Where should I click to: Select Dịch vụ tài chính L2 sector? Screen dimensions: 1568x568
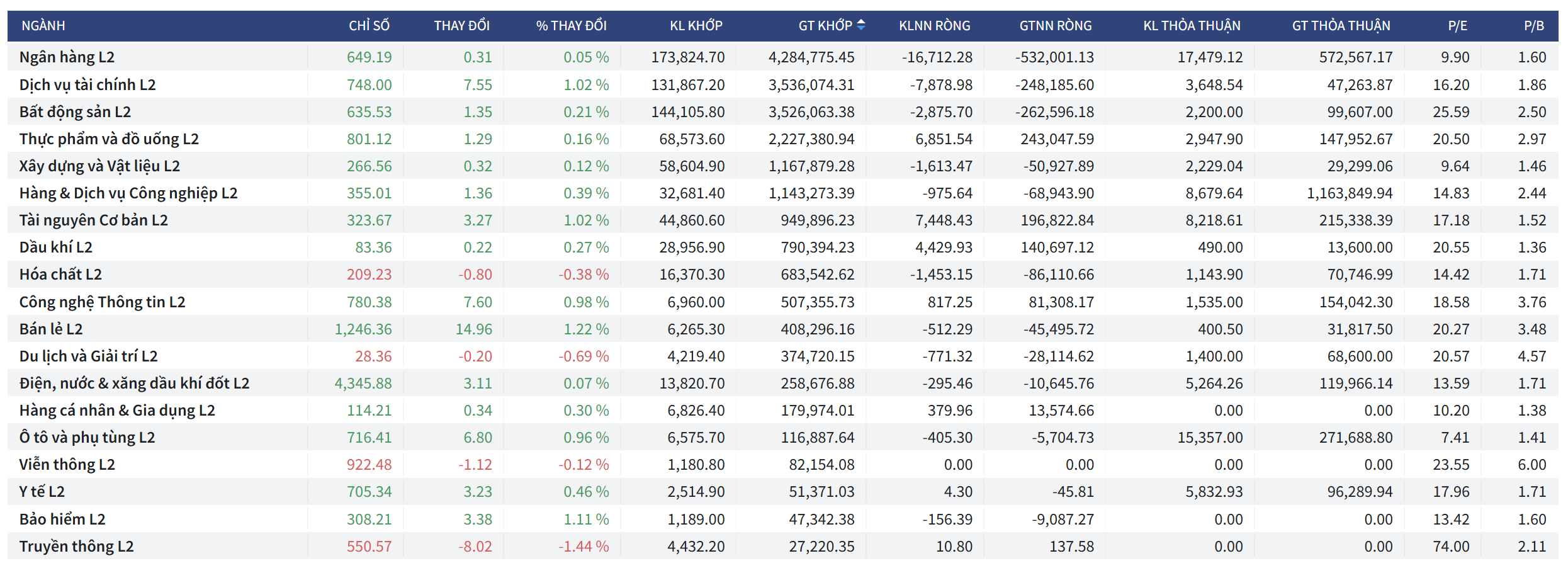pyautogui.click(x=87, y=85)
